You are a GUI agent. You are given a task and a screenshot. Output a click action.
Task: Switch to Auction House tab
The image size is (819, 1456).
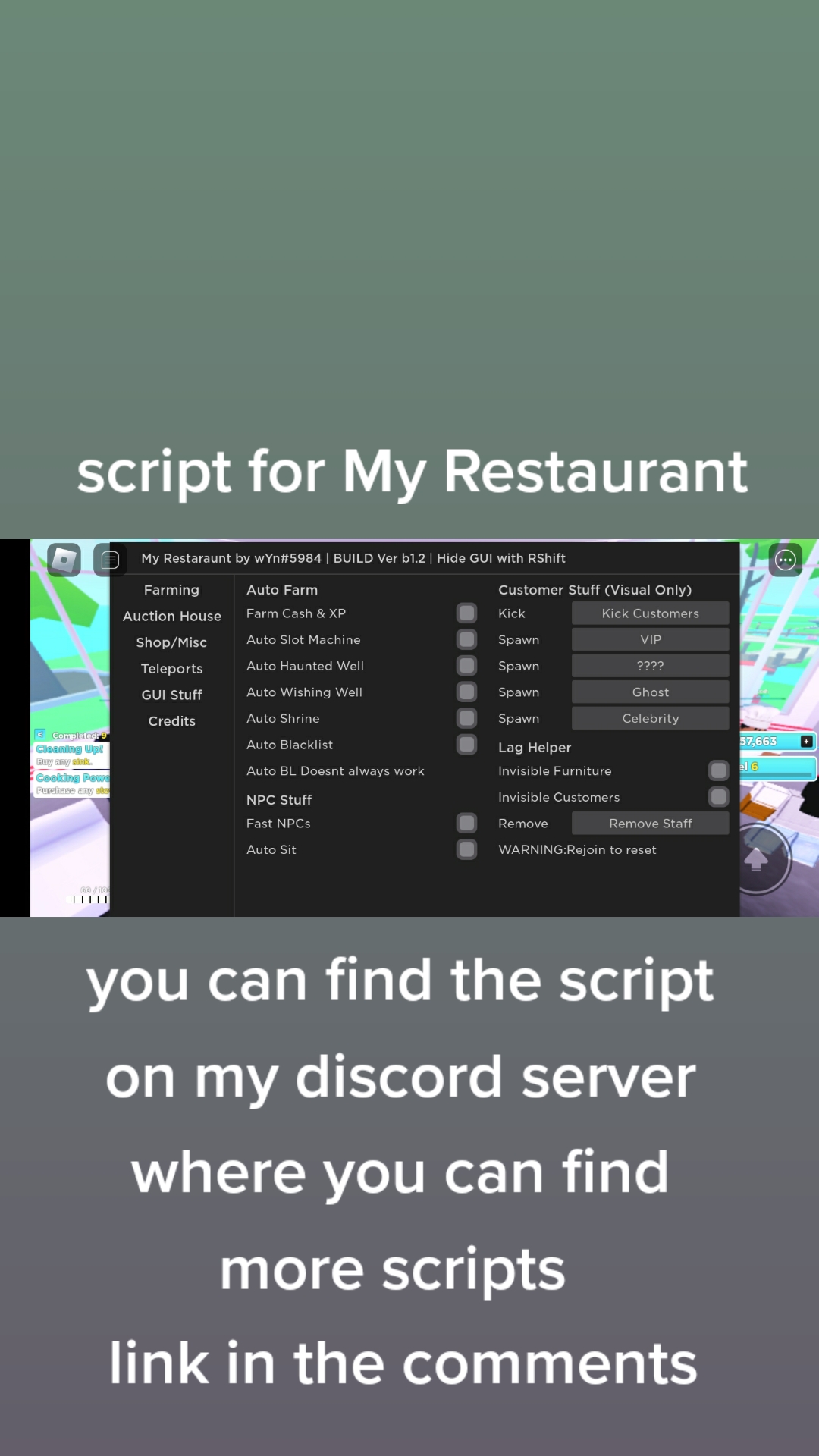pos(172,617)
